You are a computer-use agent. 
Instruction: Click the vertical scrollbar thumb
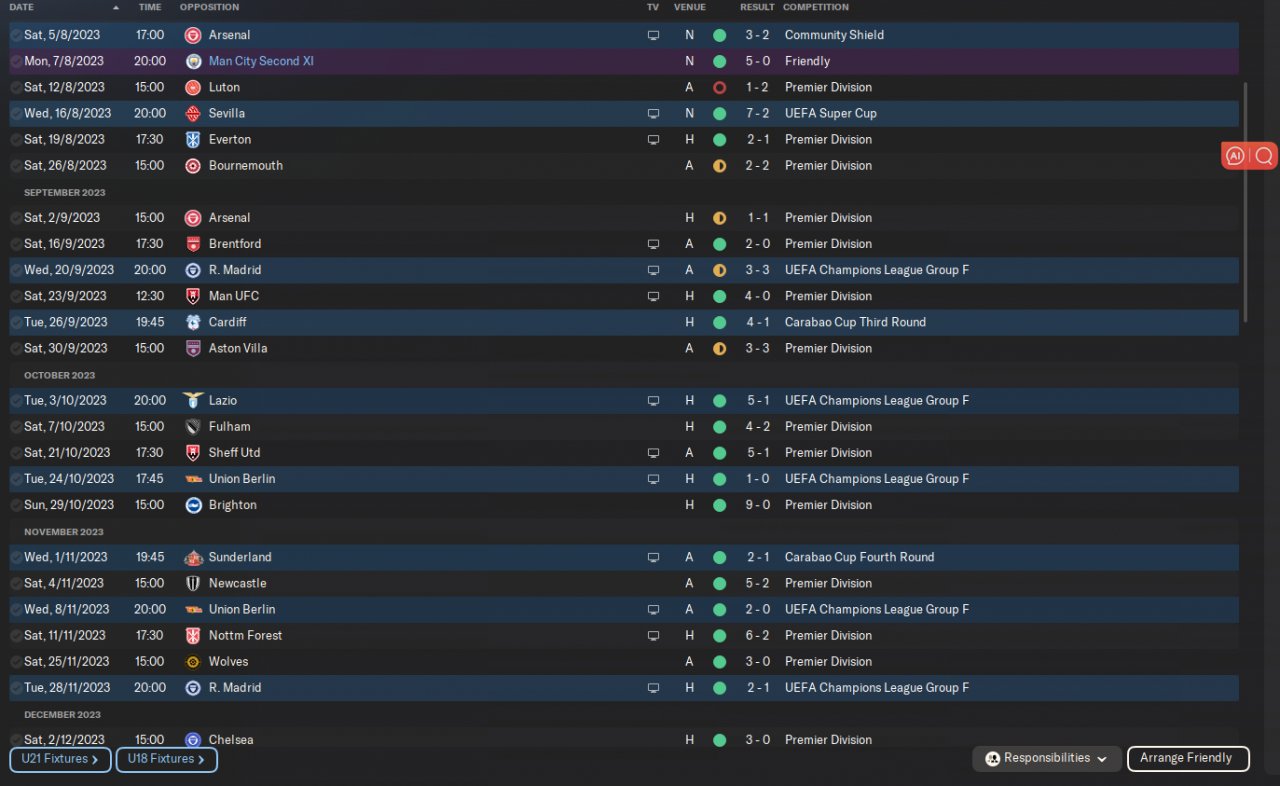click(1246, 202)
